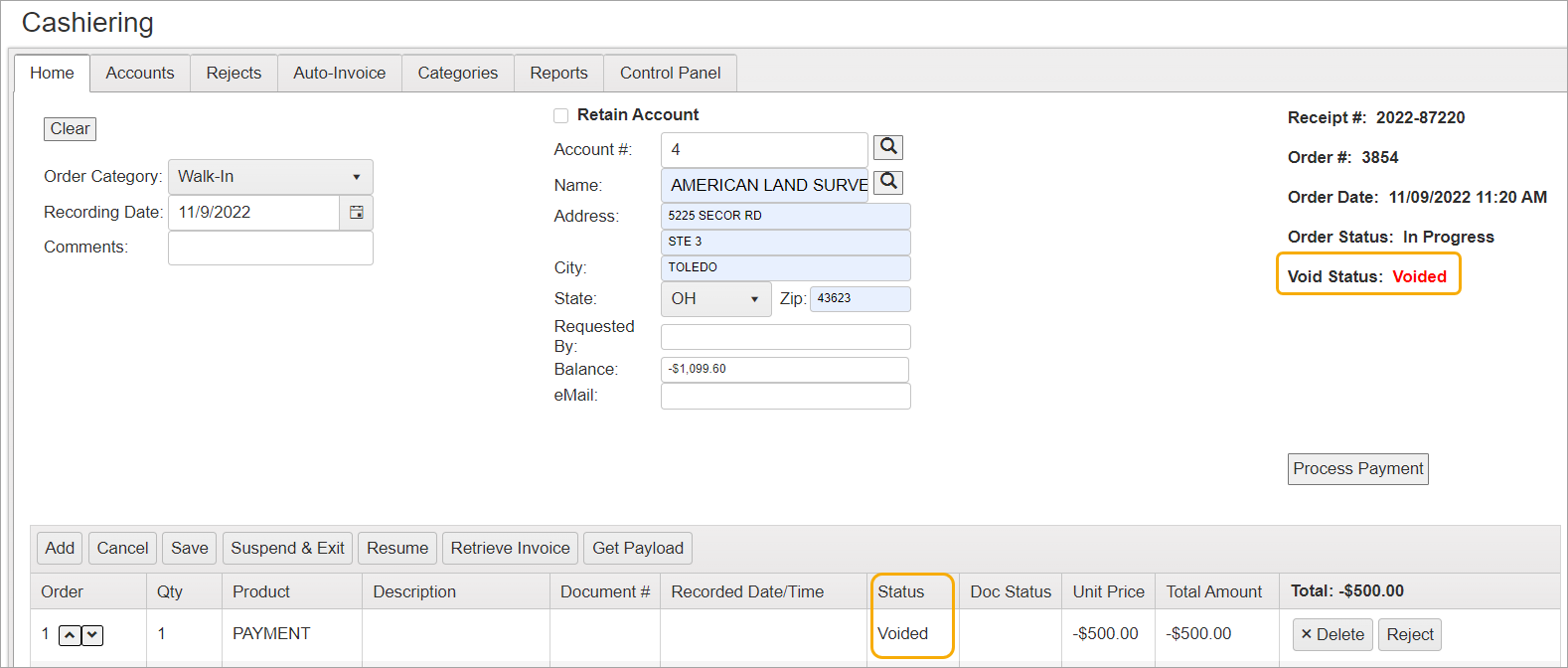Click the Account # search magnifier icon
This screenshot has height=668, width=1568.
(887, 147)
